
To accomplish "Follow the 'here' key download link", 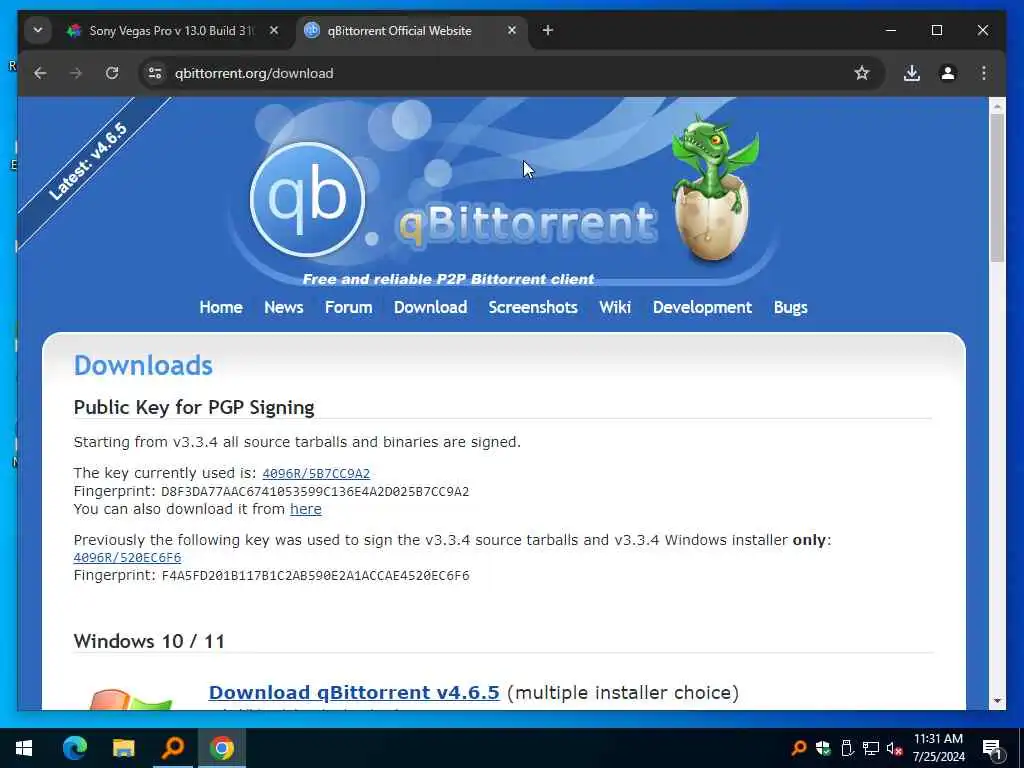I will (306, 509).
